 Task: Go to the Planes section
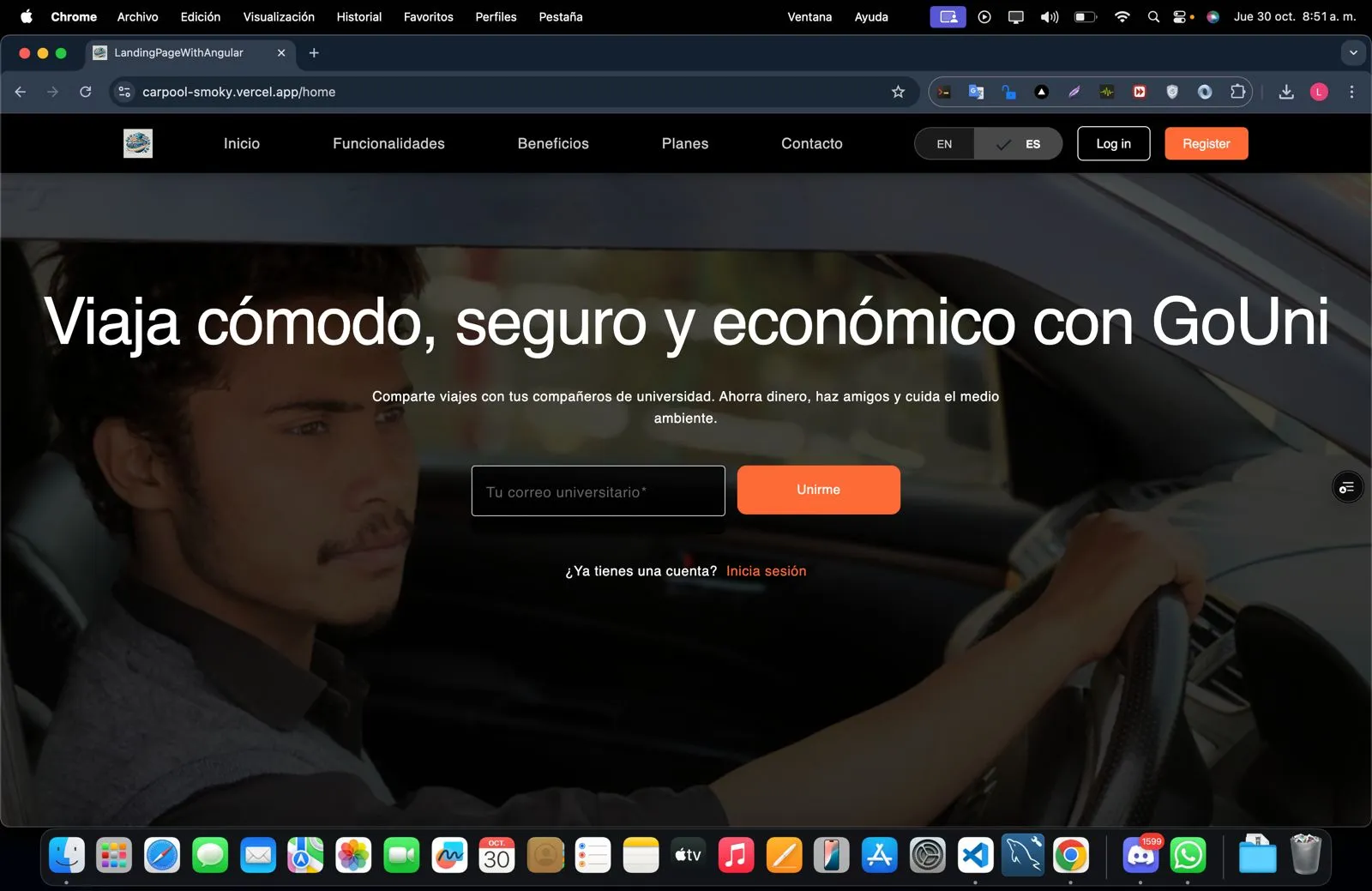coord(685,143)
